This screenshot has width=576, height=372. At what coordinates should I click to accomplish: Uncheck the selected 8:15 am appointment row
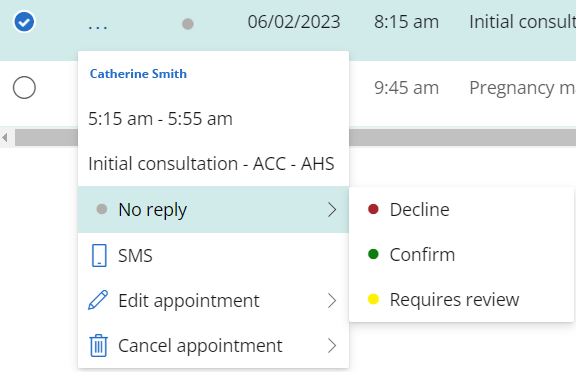coord(24,22)
